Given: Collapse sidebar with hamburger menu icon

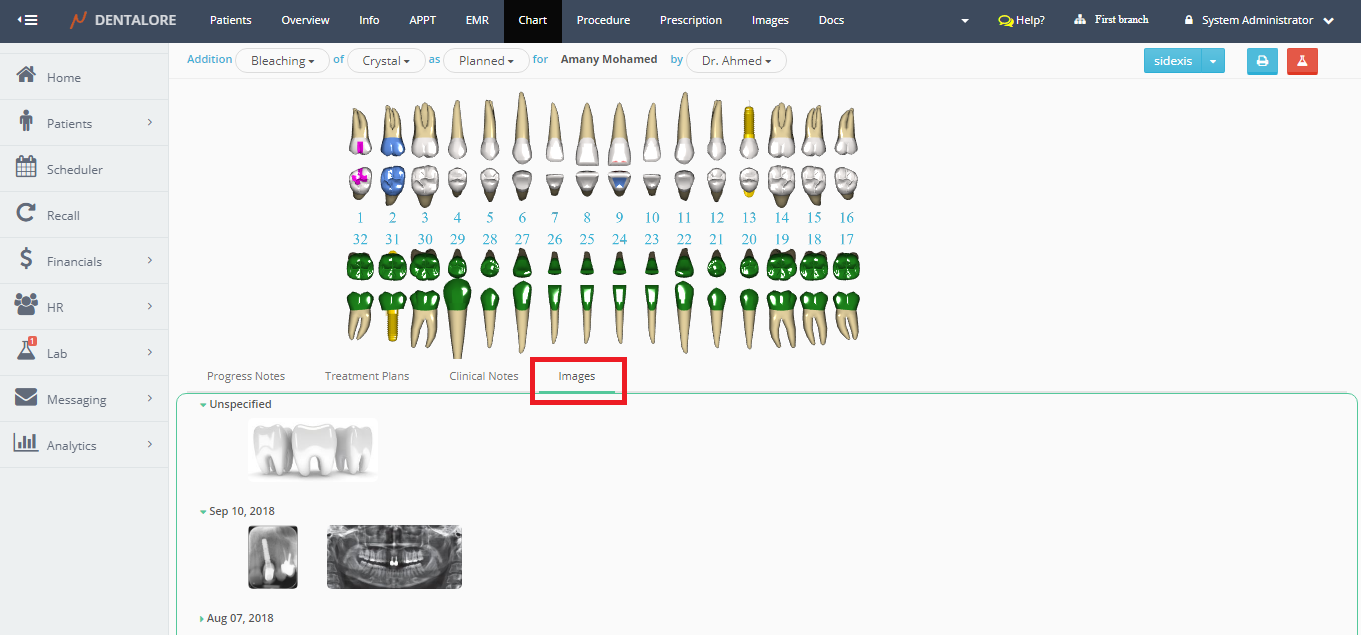Looking at the screenshot, I should pos(28,20).
